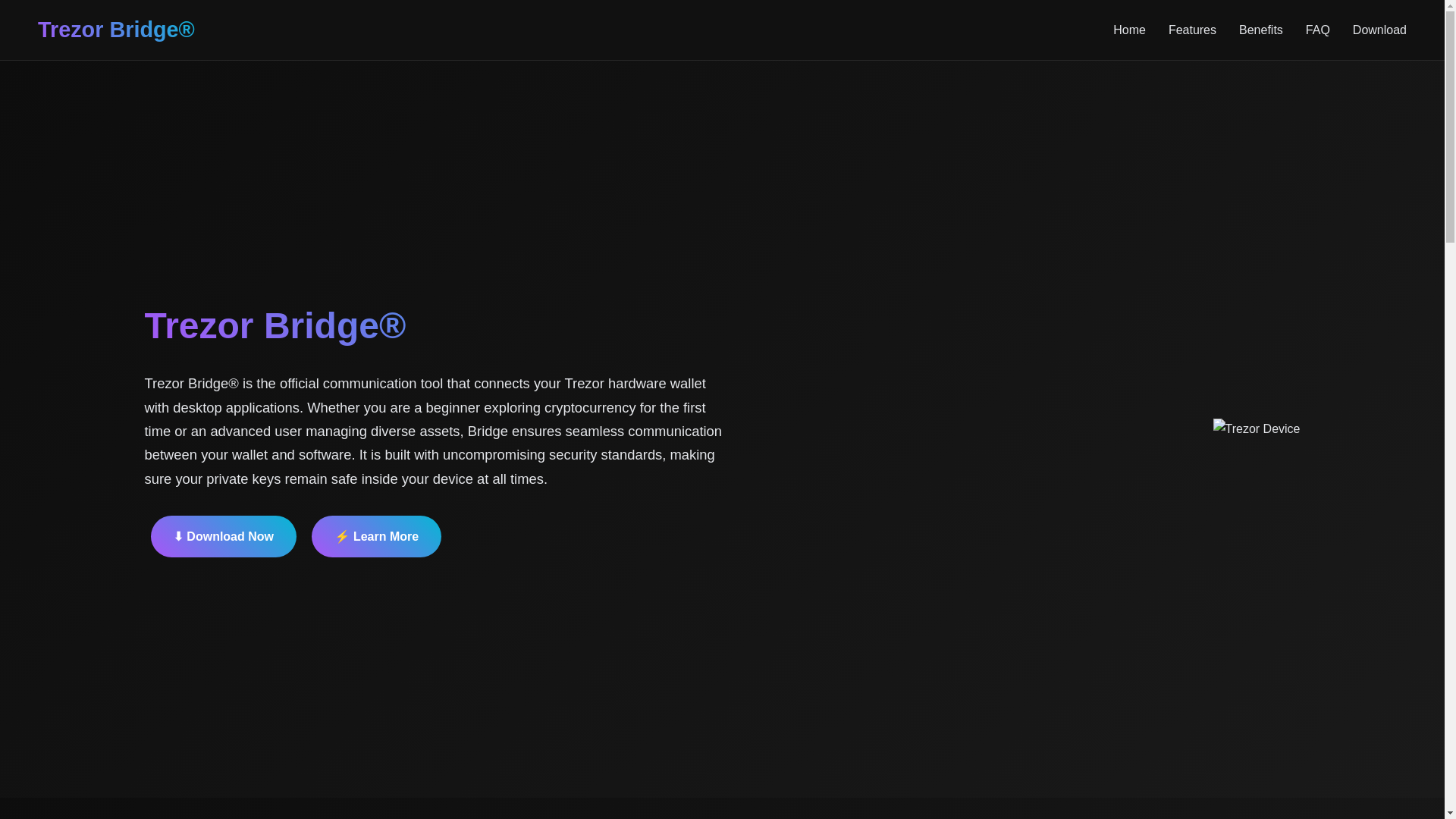Click the broken Trezor Device image
The image size is (1456, 819).
point(1257,429)
